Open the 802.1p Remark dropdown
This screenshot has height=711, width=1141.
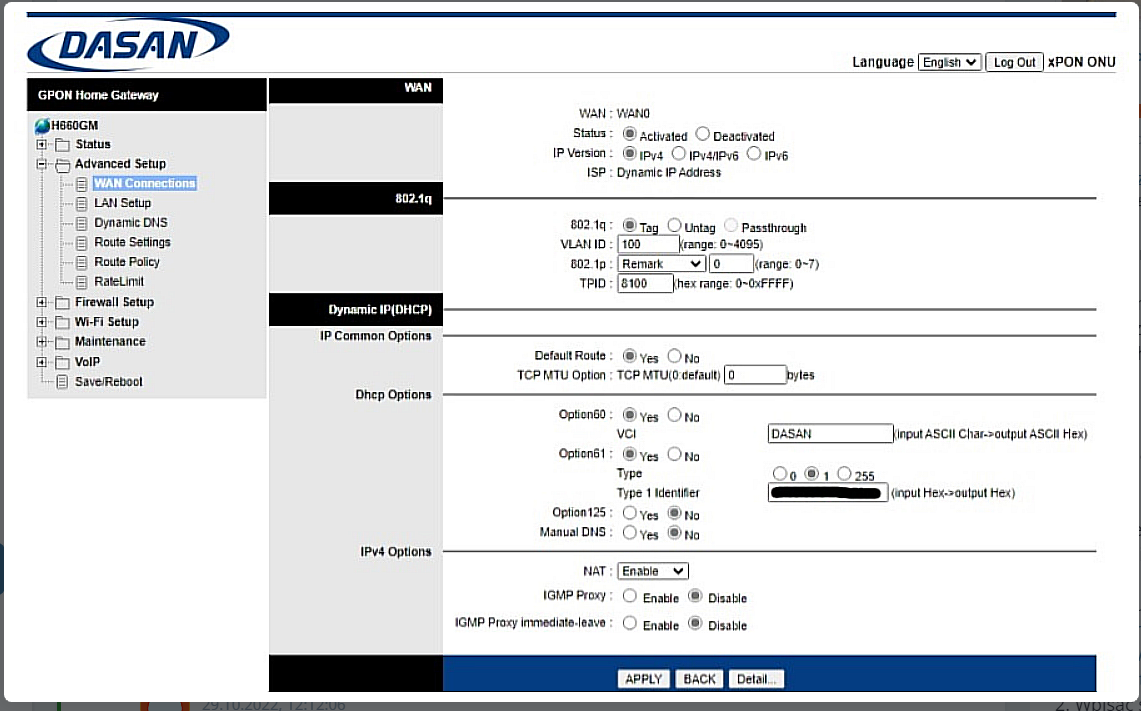pyautogui.click(x=661, y=264)
